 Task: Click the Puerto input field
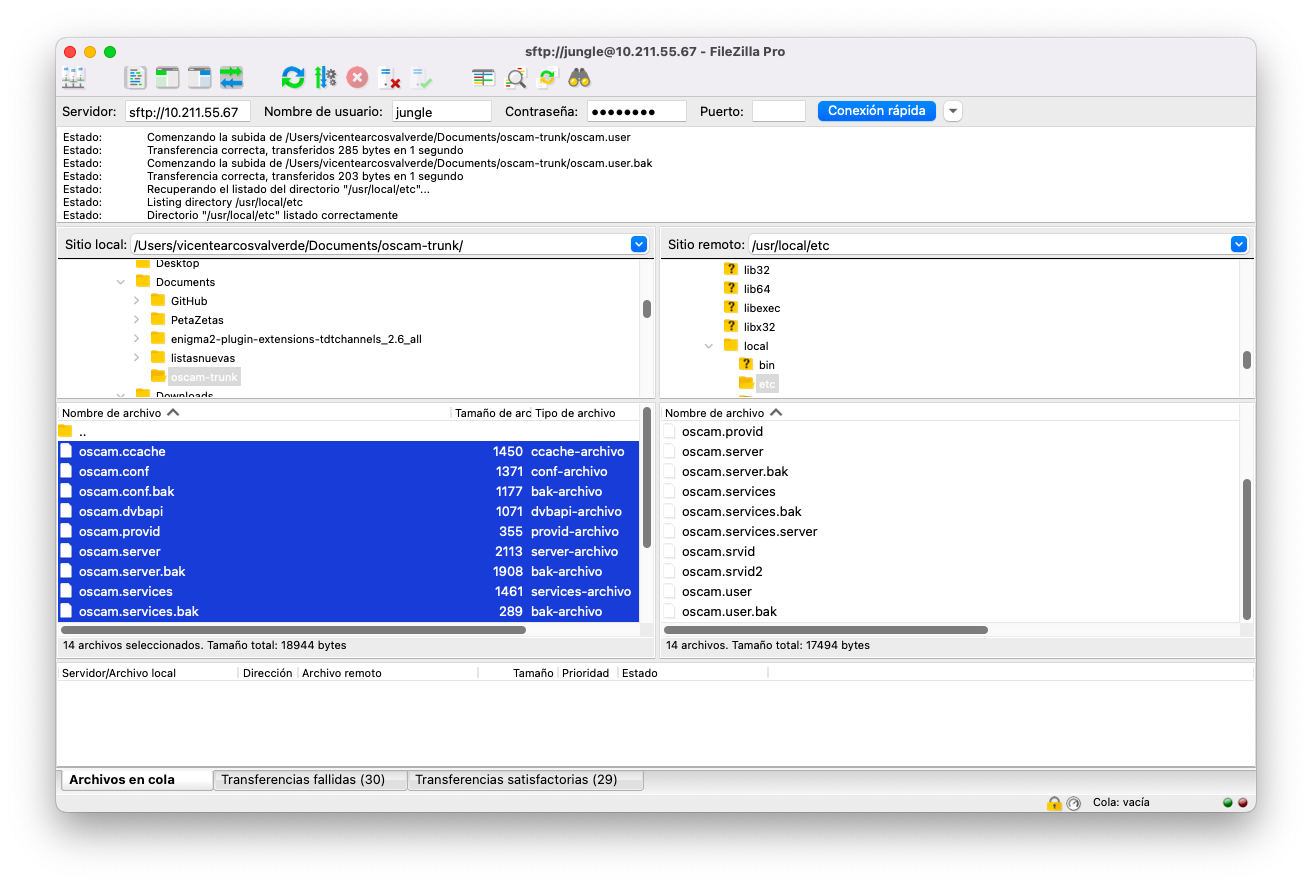[x=778, y=112]
